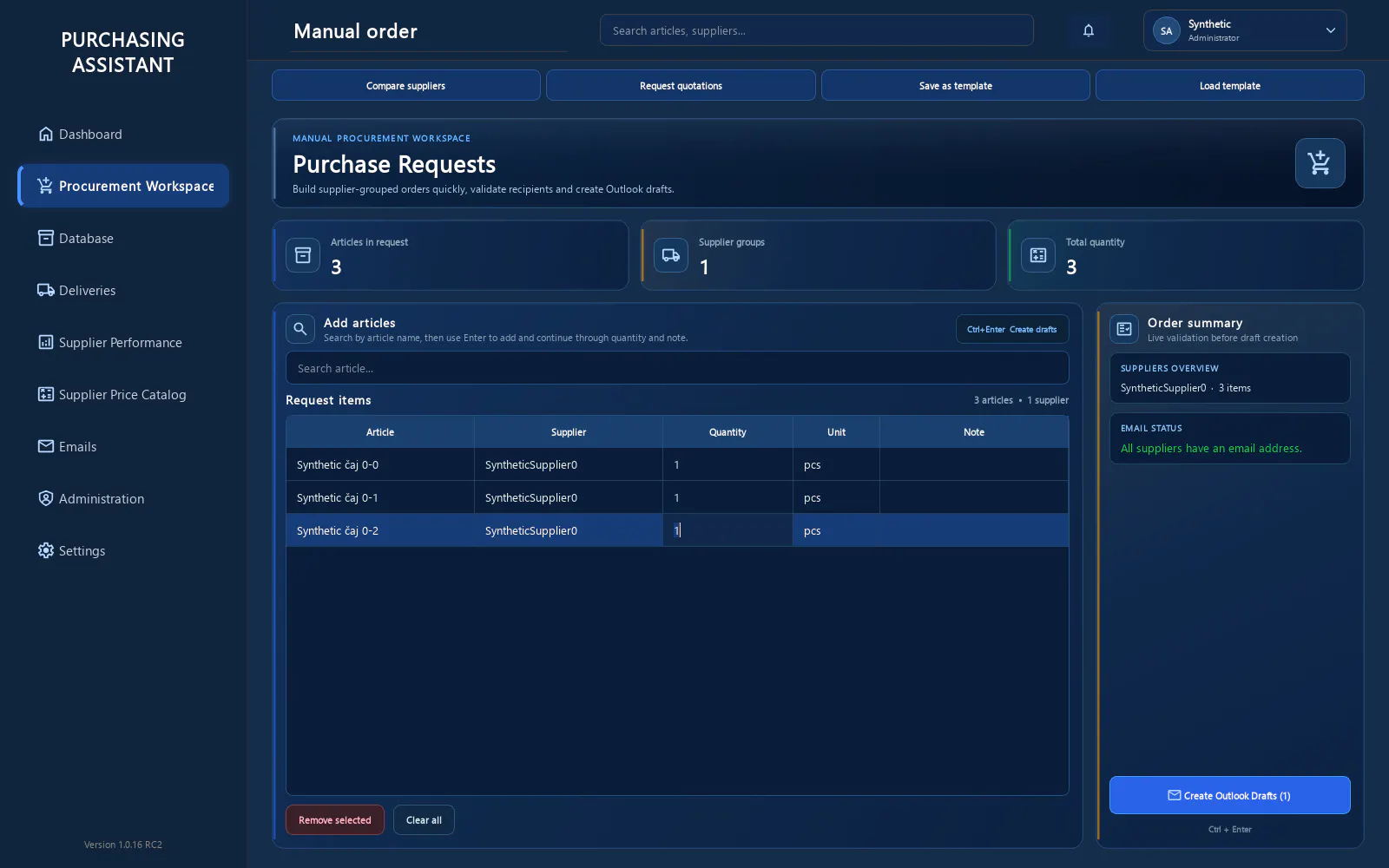Click Remove selected button
1389x868 pixels.
click(x=335, y=820)
